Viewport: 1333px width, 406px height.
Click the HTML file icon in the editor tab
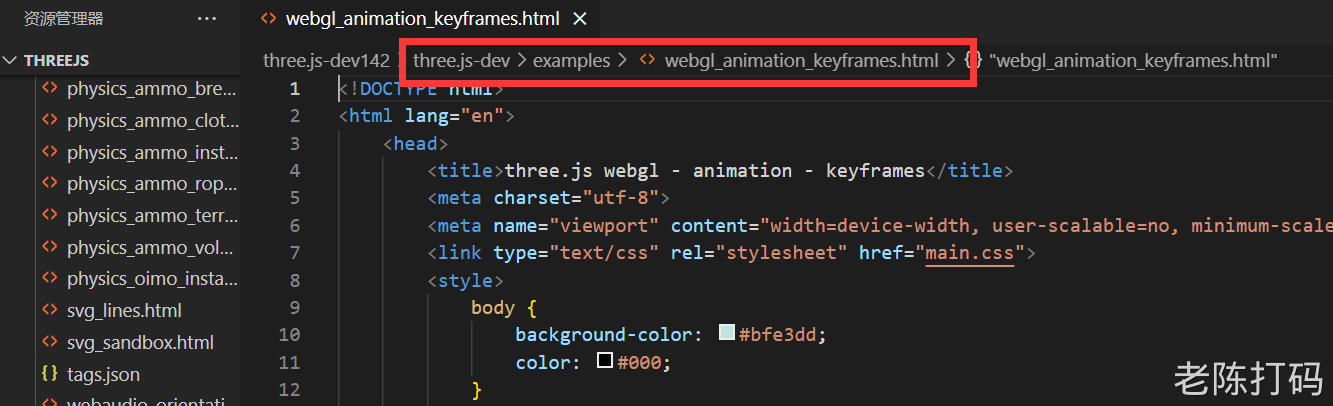coord(267,19)
